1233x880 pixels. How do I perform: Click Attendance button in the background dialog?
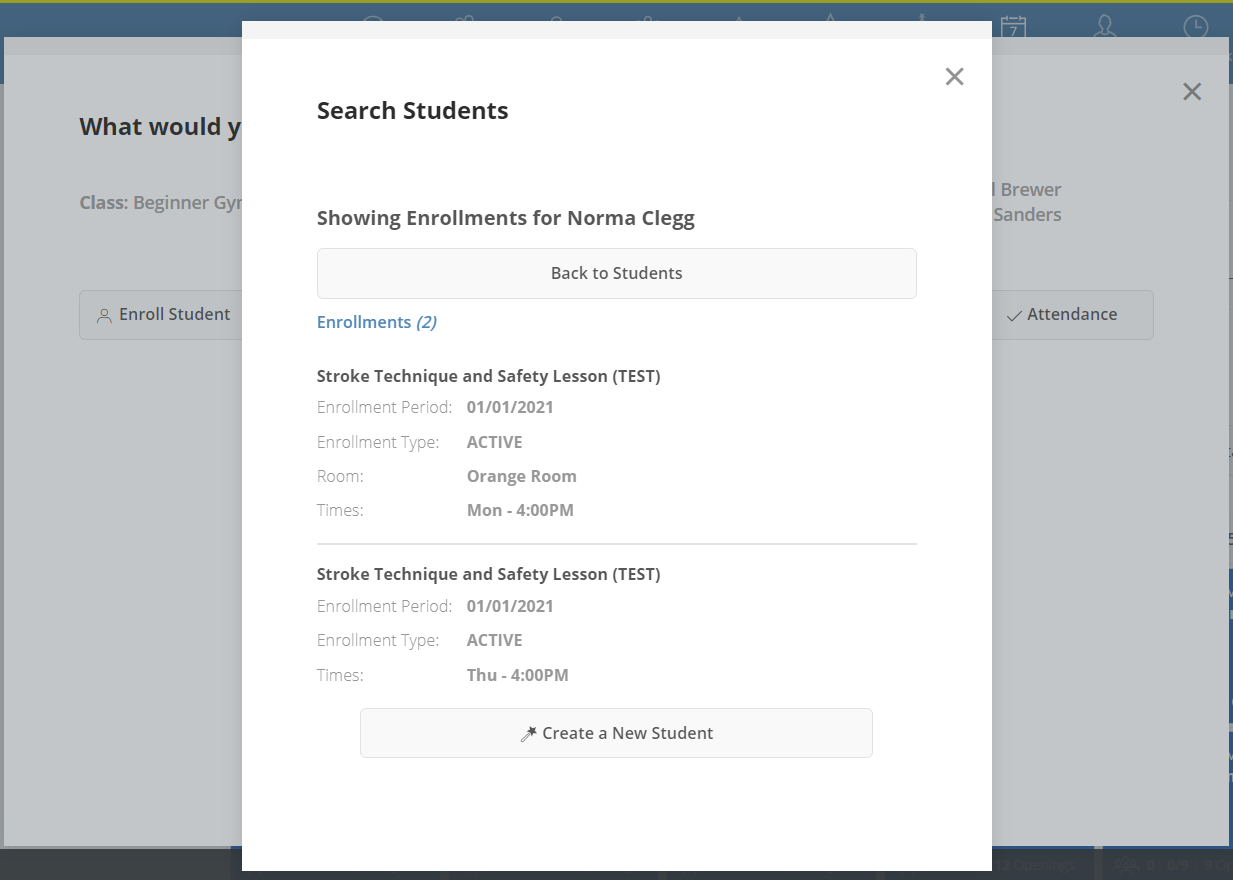click(1072, 314)
